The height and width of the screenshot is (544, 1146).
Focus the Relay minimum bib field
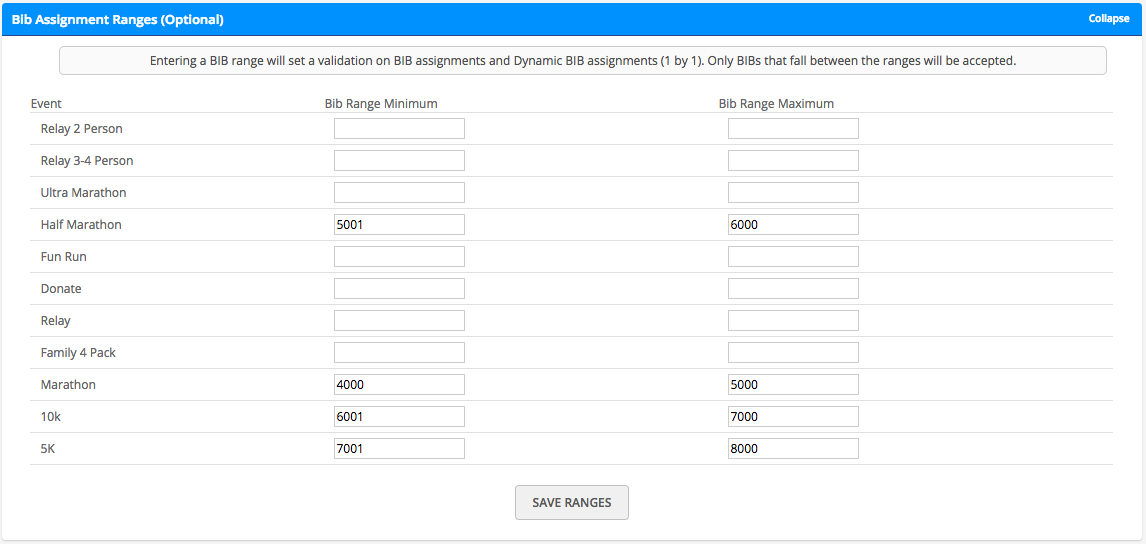click(399, 320)
